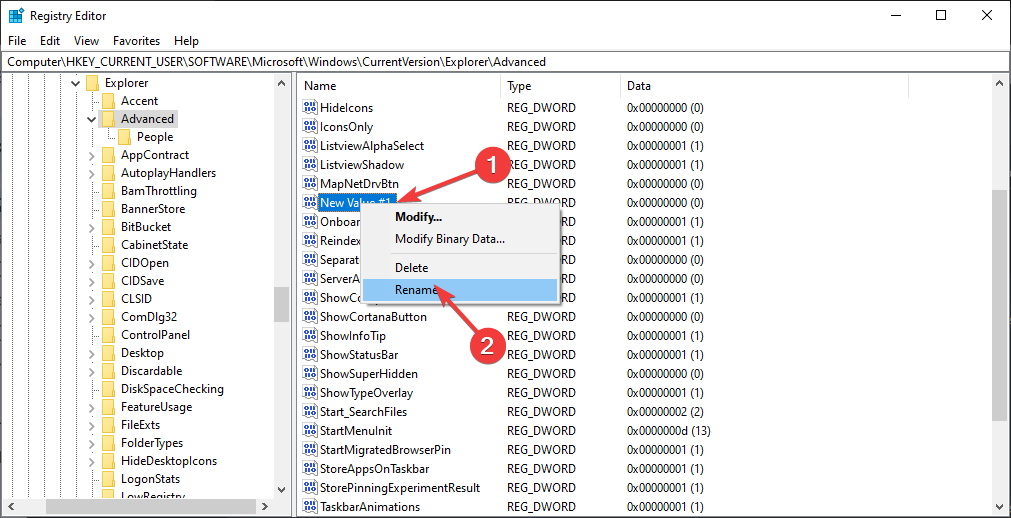The height and width of the screenshot is (518, 1011).
Task: Click the data 0x0000000d (13)
Action: tap(669, 430)
